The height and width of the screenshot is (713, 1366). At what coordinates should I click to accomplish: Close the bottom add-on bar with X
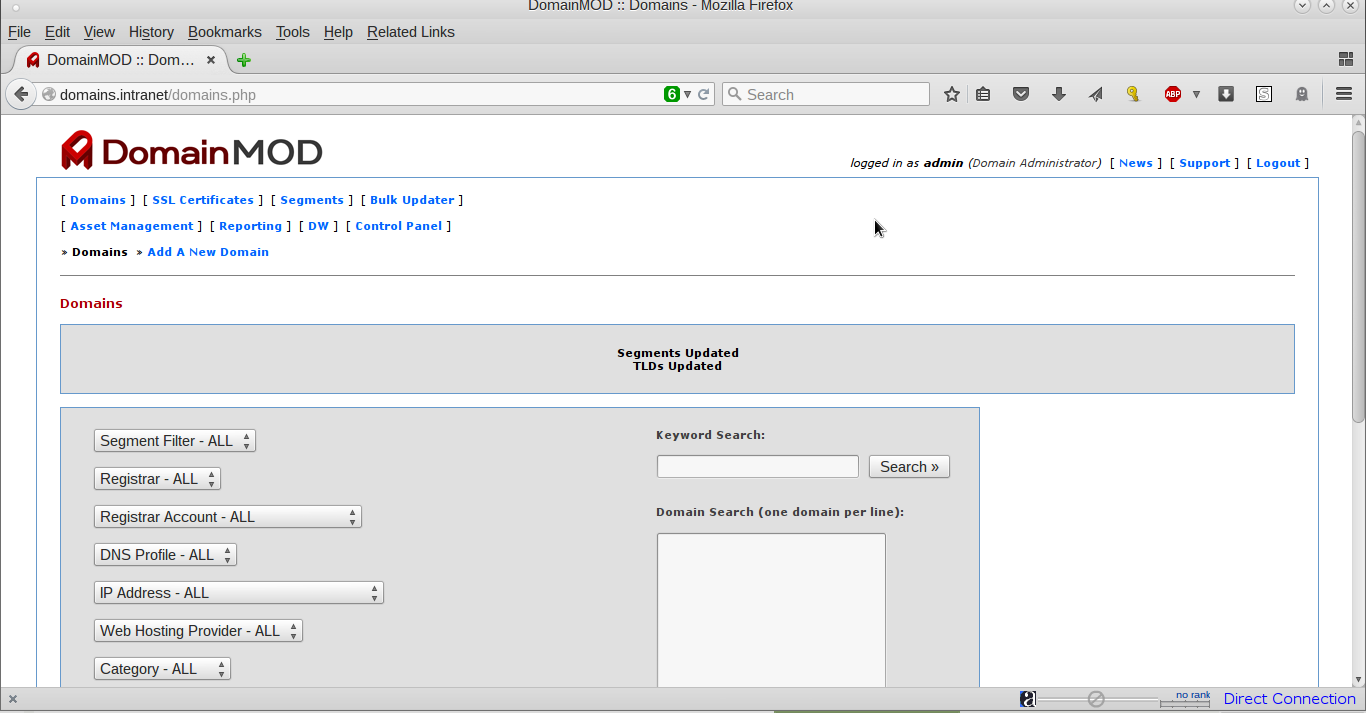(x=12, y=699)
